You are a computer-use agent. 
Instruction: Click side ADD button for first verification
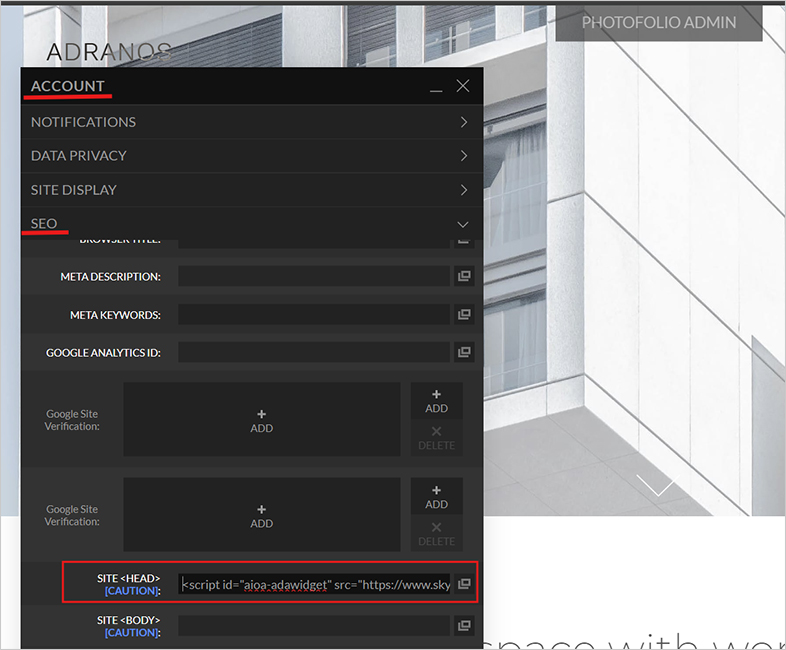coord(437,401)
